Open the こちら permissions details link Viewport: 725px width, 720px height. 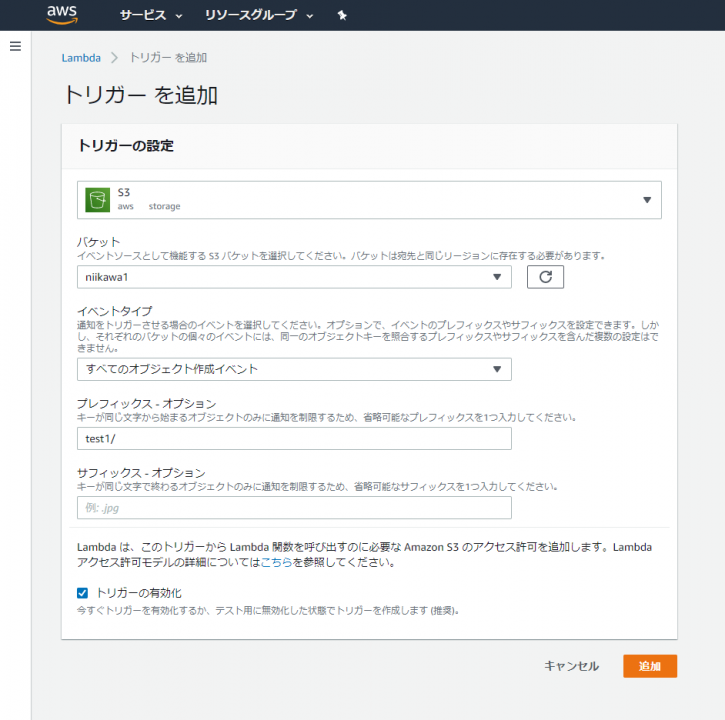click(x=276, y=562)
